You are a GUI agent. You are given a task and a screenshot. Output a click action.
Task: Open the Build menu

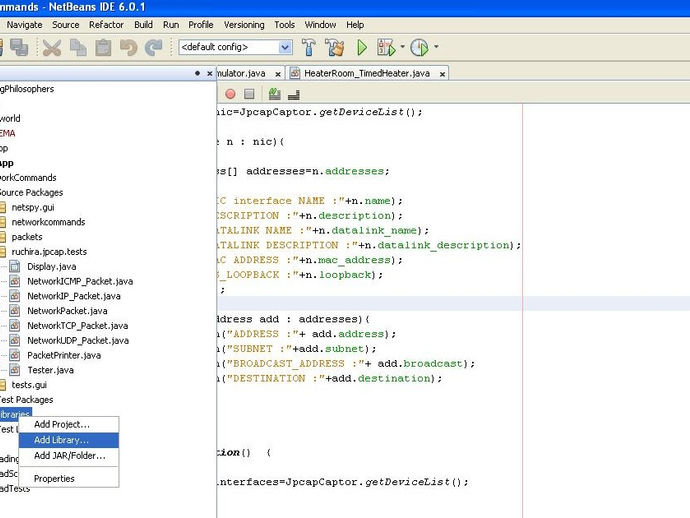click(x=143, y=25)
